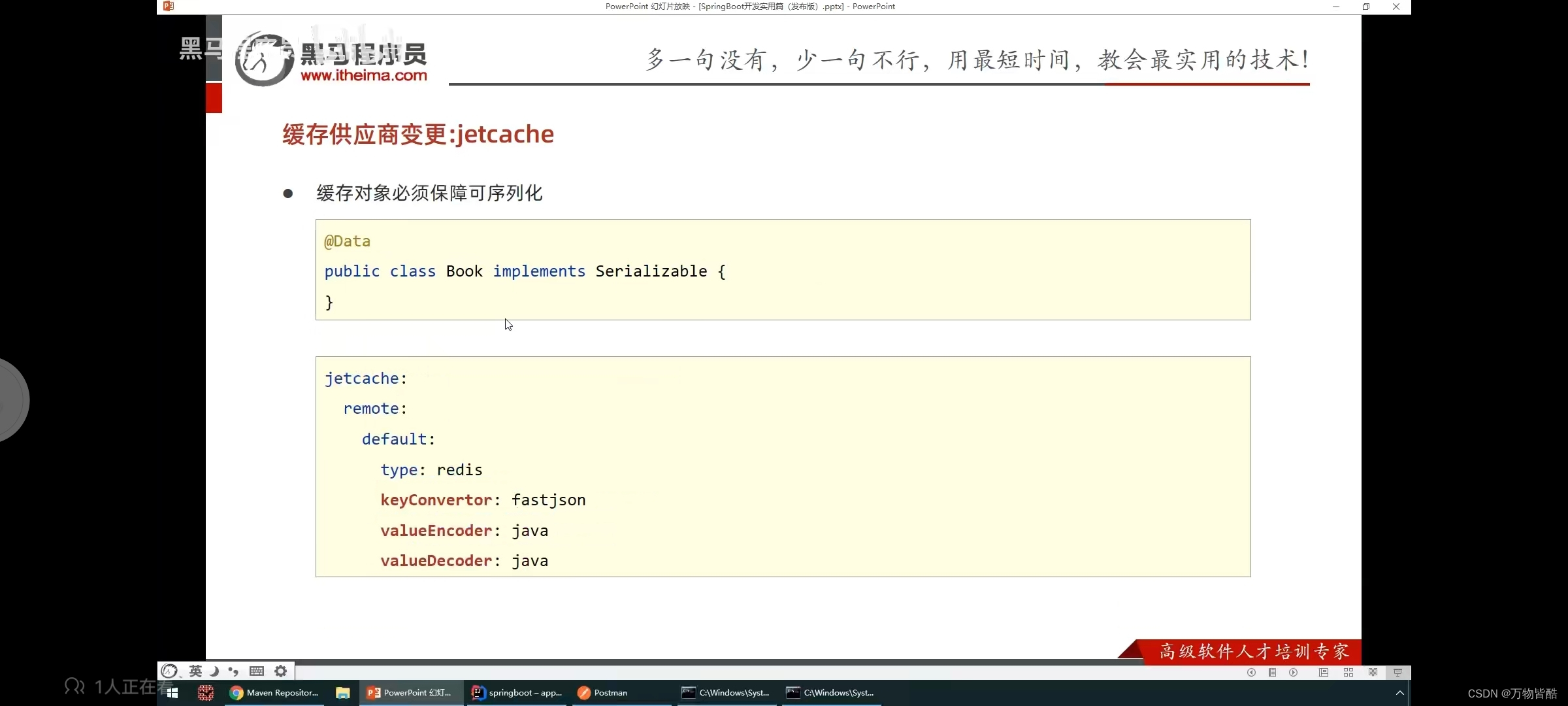Click the 'remote:' yaml key
The width and height of the screenshot is (1568, 706).
pos(375,409)
